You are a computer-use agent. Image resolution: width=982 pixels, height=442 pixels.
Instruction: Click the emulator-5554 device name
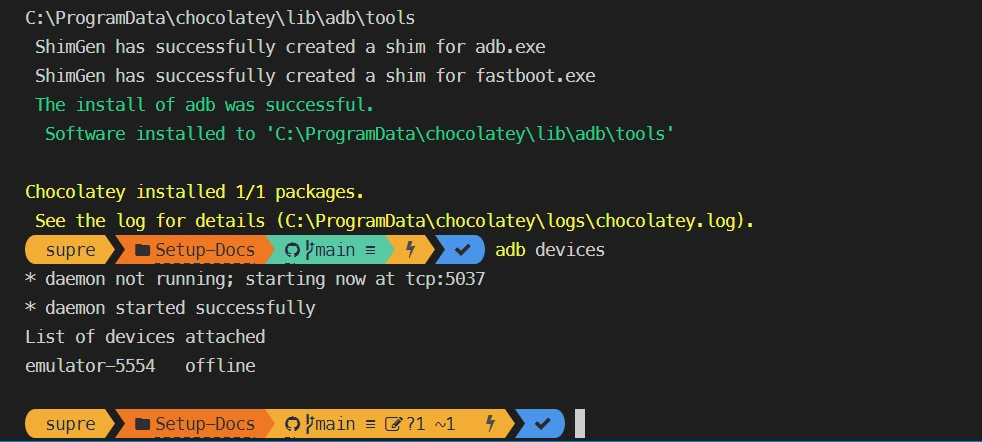point(90,366)
